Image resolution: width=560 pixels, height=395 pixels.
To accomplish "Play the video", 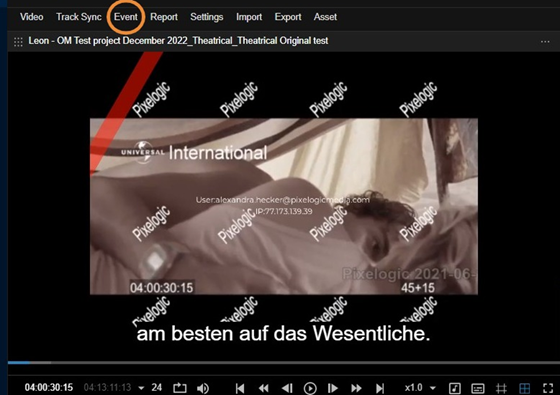I will point(310,388).
